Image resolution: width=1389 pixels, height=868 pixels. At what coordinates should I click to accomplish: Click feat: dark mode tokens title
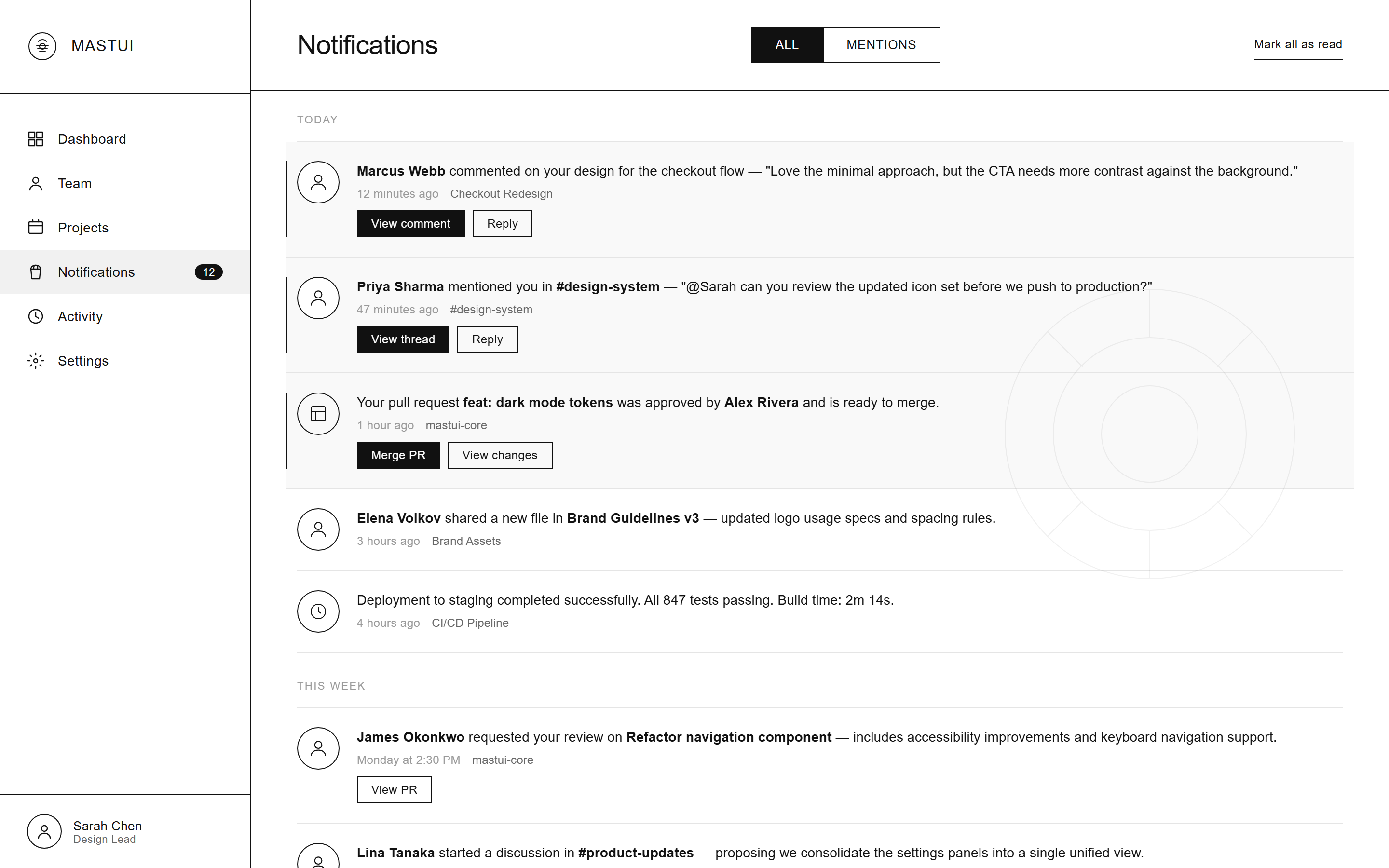point(538,403)
